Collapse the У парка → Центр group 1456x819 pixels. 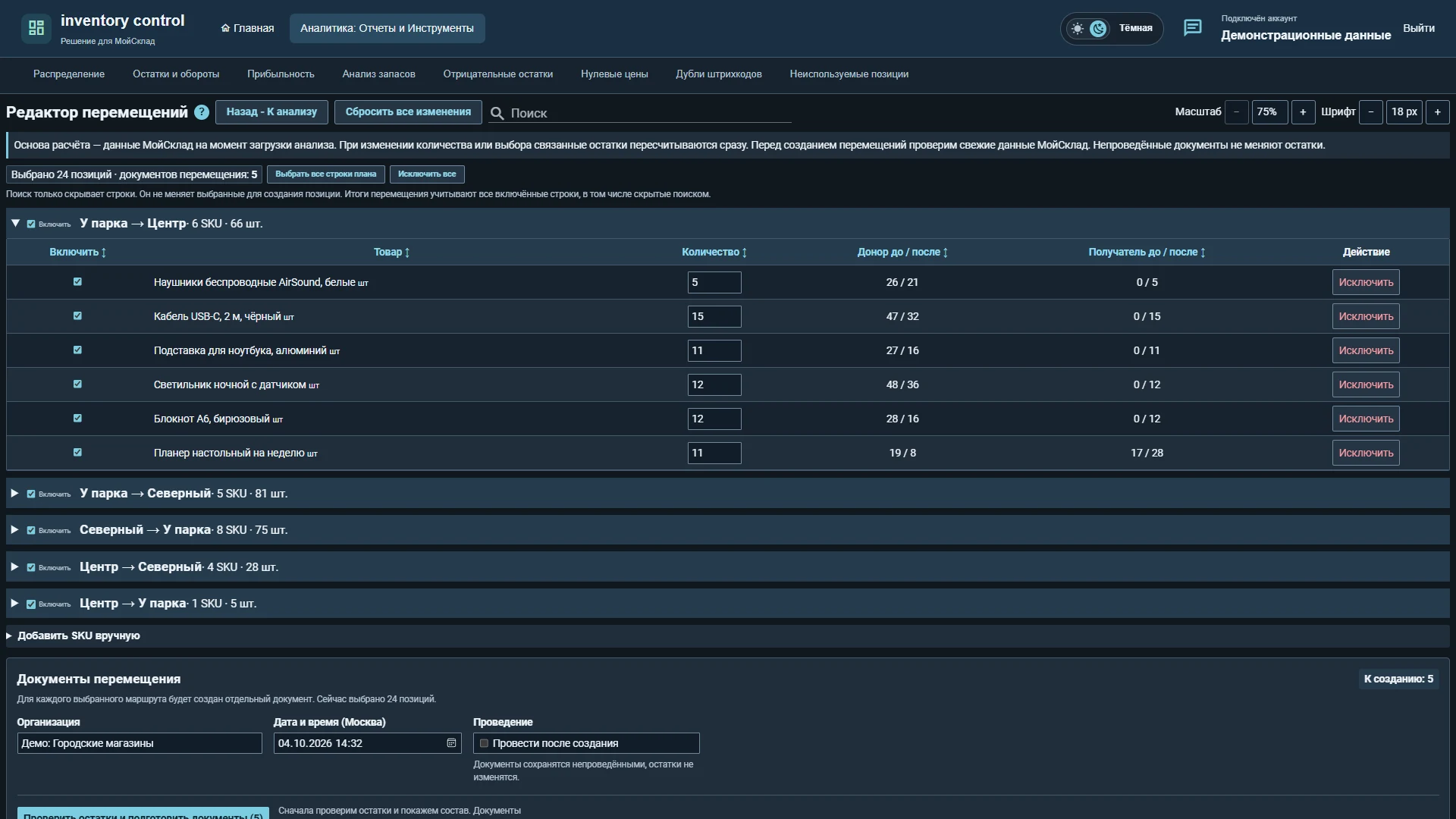(x=15, y=223)
